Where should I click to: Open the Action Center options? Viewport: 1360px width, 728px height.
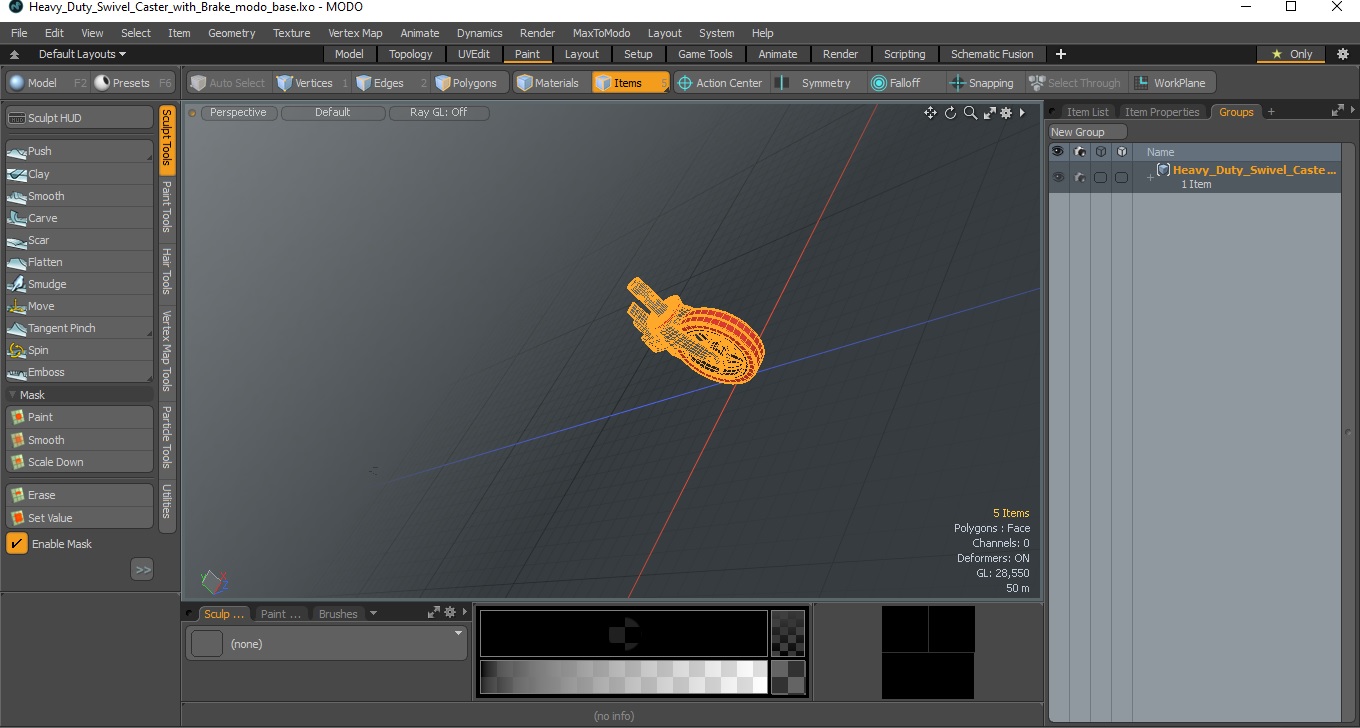pyautogui.click(x=720, y=83)
